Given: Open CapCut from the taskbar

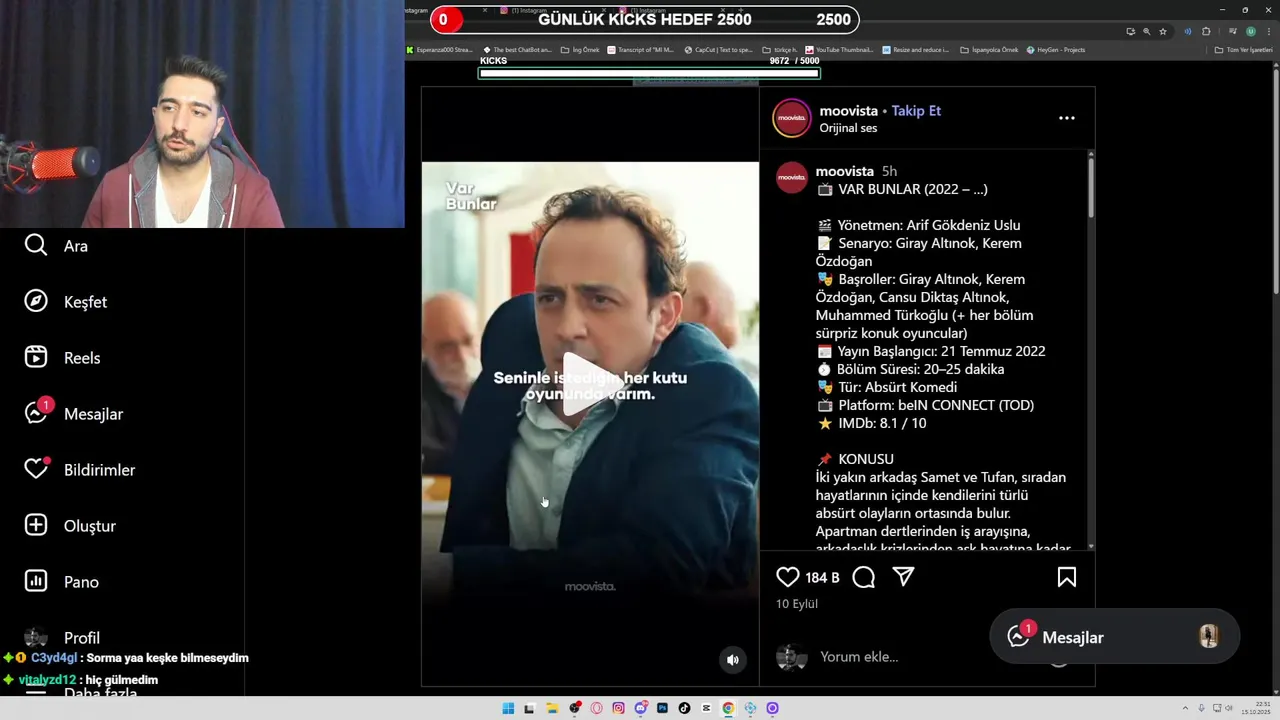Looking at the screenshot, I should click(706, 708).
